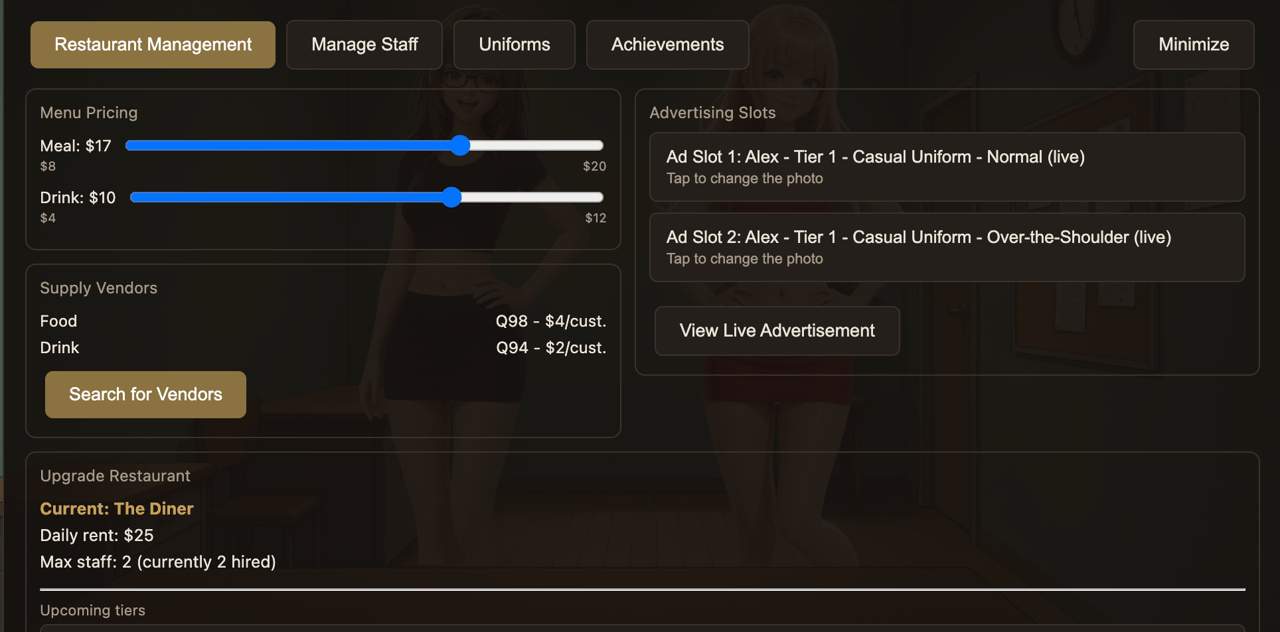This screenshot has width=1280, height=632.
Task: Click the Meal: $17 label
Action: pos(76,146)
